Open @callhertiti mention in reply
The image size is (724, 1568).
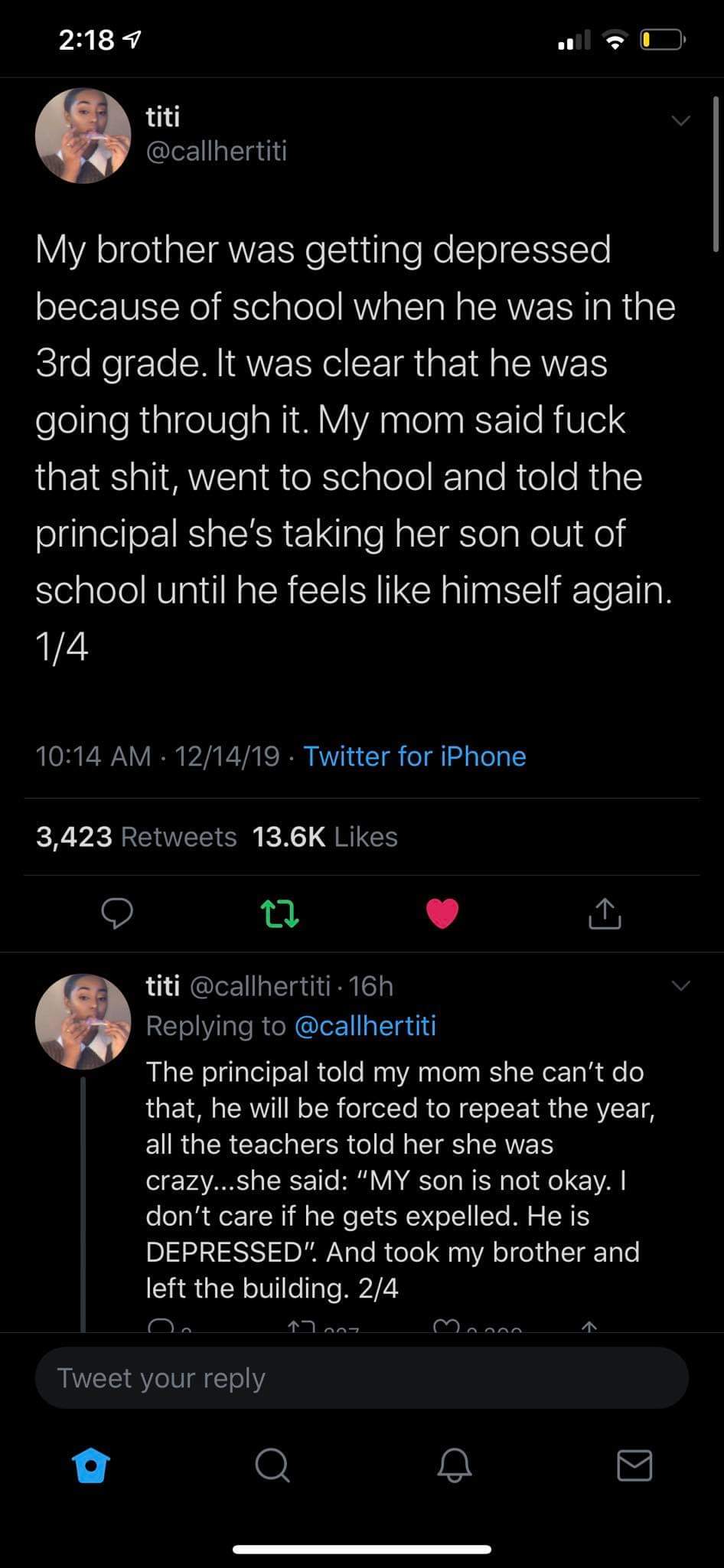(365, 1026)
